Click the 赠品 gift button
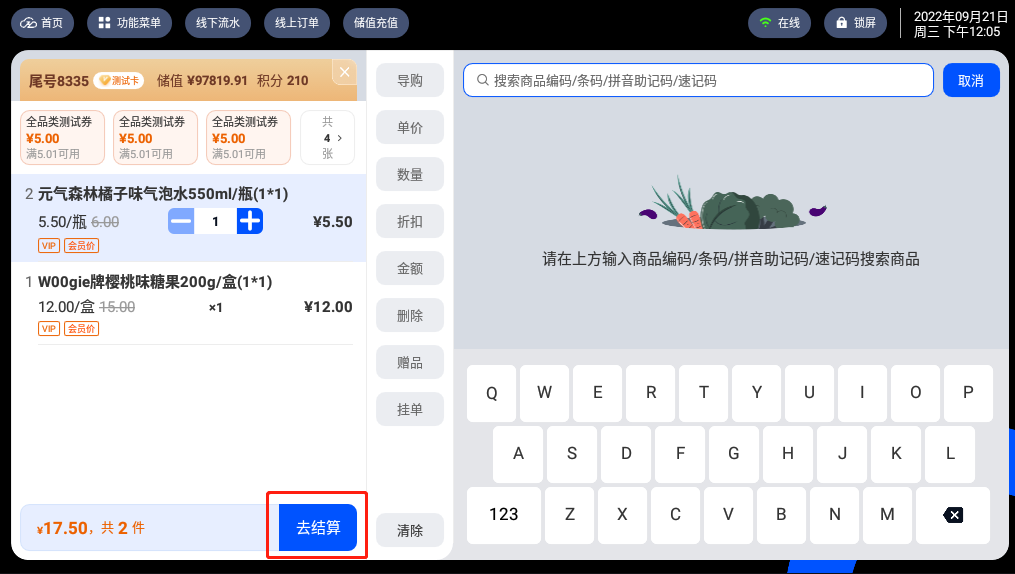The width and height of the screenshot is (1015, 574). [410, 362]
